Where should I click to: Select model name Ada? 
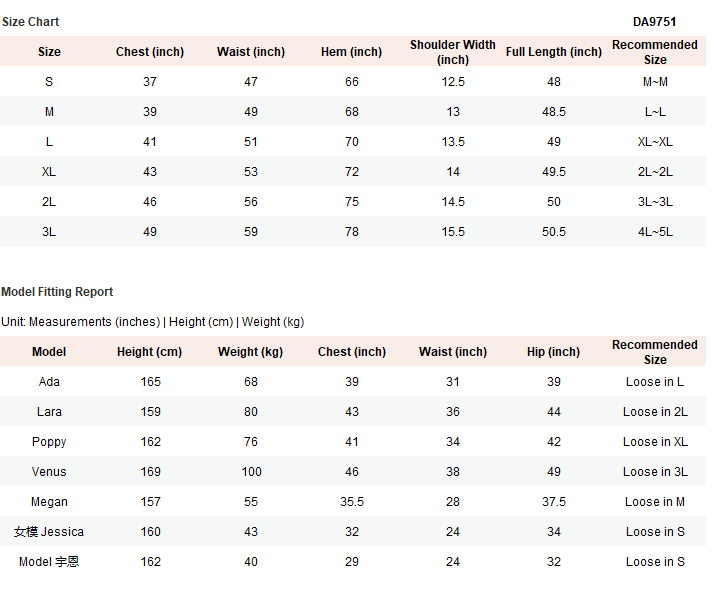(49, 382)
